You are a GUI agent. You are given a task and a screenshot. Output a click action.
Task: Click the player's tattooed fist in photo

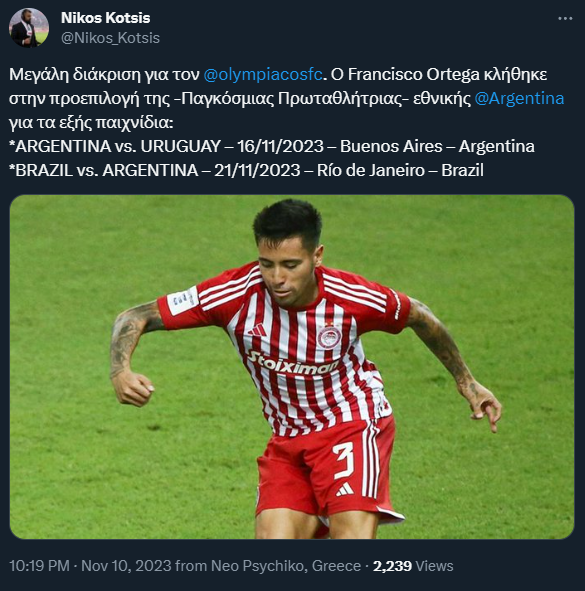click(x=132, y=389)
